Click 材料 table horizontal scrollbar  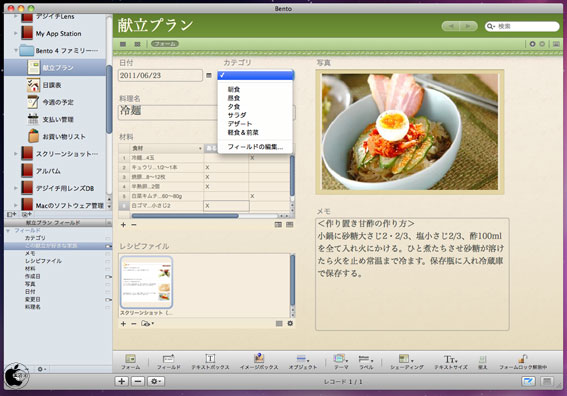[185, 216]
